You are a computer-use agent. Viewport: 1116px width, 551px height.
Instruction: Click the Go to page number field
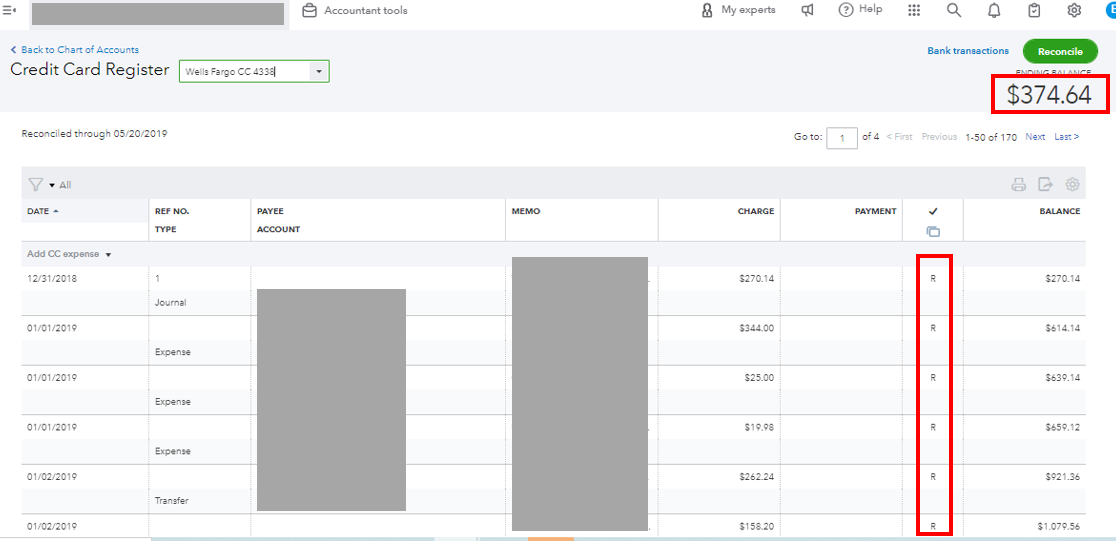point(842,137)
